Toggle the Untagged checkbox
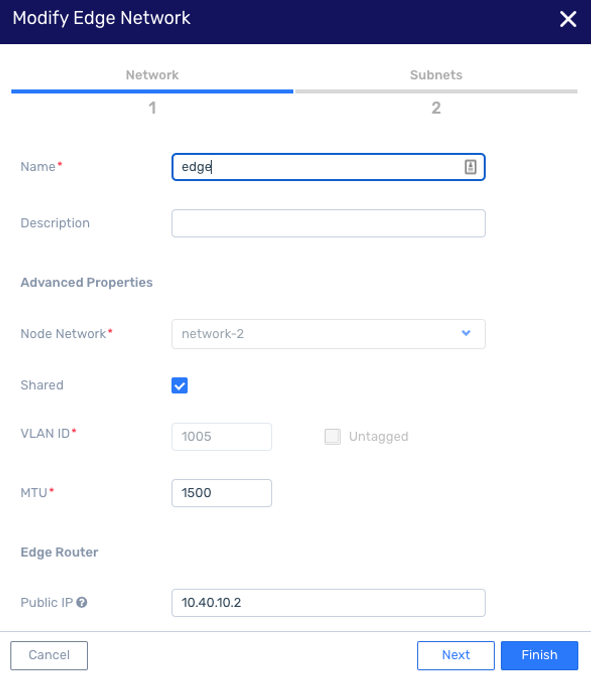Screen dimensions: 591x673 coord(333,437)
